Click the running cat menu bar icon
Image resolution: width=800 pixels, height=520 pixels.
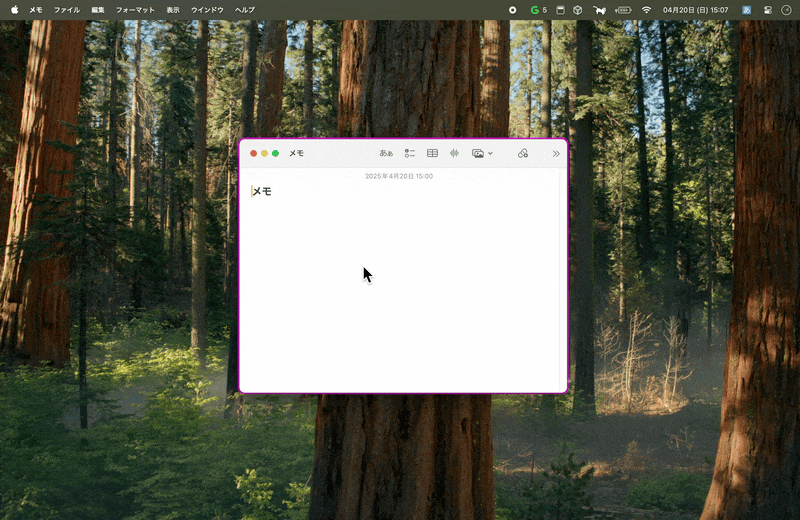click(x=599, y=10)
